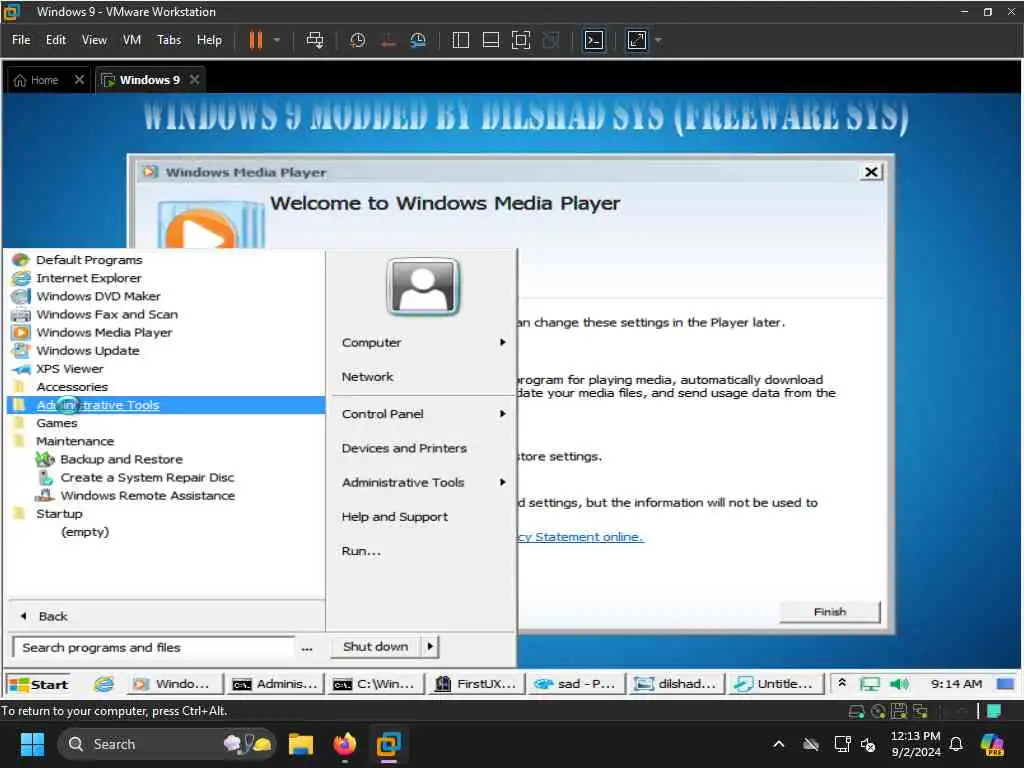Open the VM menu

coord(132,40)
